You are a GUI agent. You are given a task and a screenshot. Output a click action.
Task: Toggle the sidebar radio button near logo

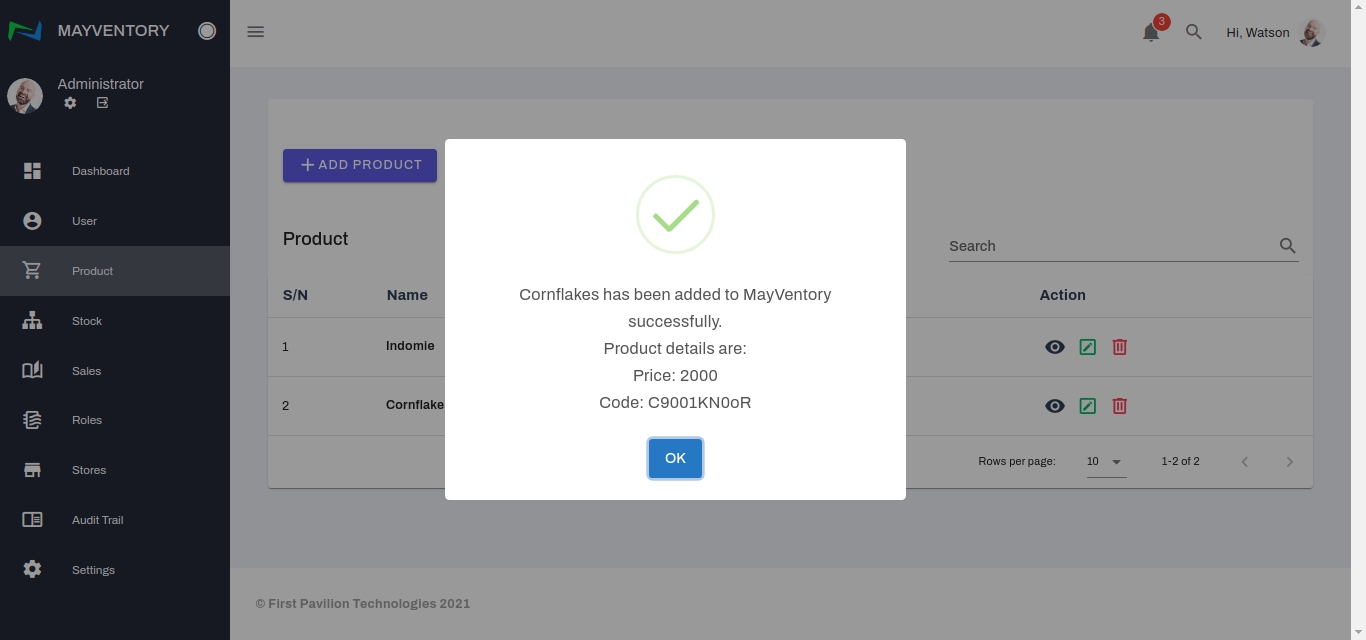(x=207, y=31)
